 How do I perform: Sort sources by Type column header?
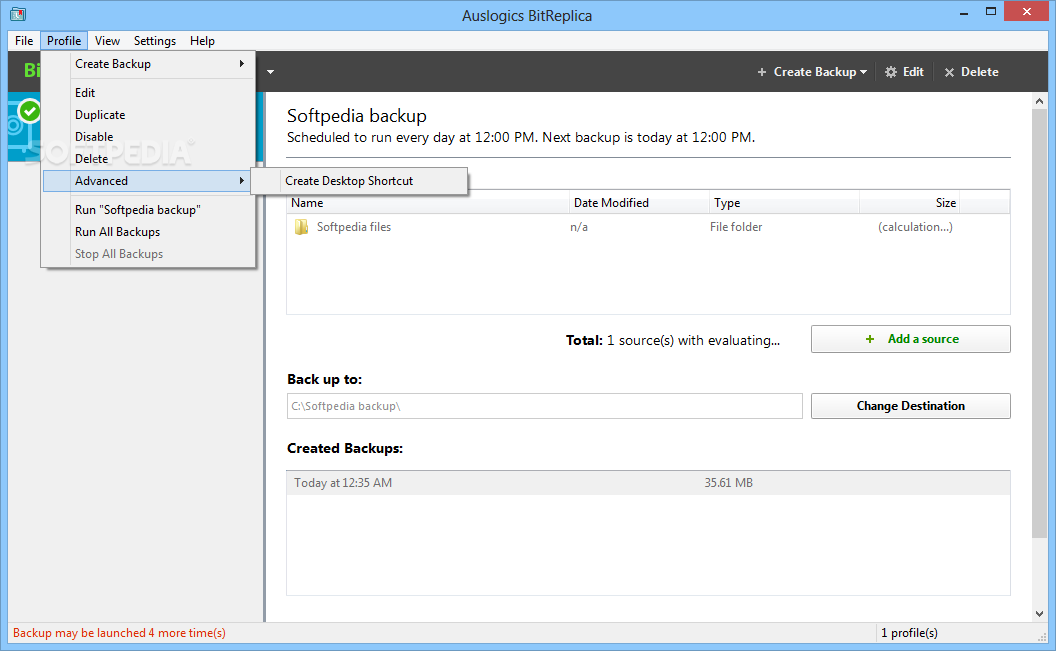[x=785, y=203]
